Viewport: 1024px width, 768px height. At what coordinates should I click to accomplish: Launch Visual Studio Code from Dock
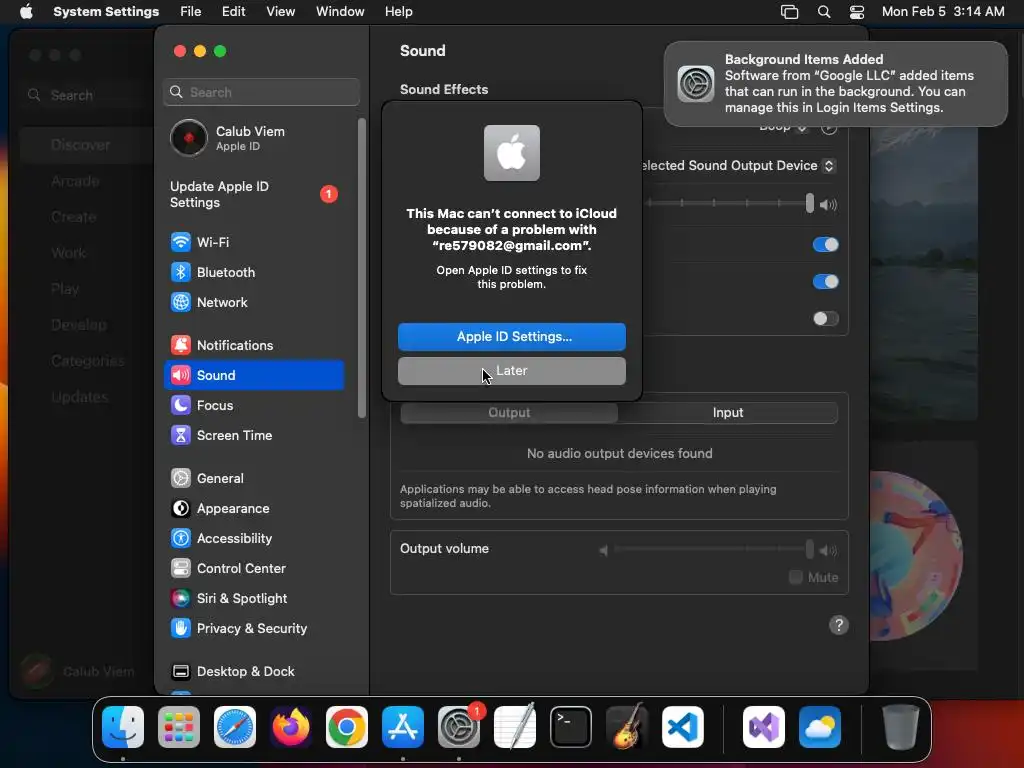[682, 727]
